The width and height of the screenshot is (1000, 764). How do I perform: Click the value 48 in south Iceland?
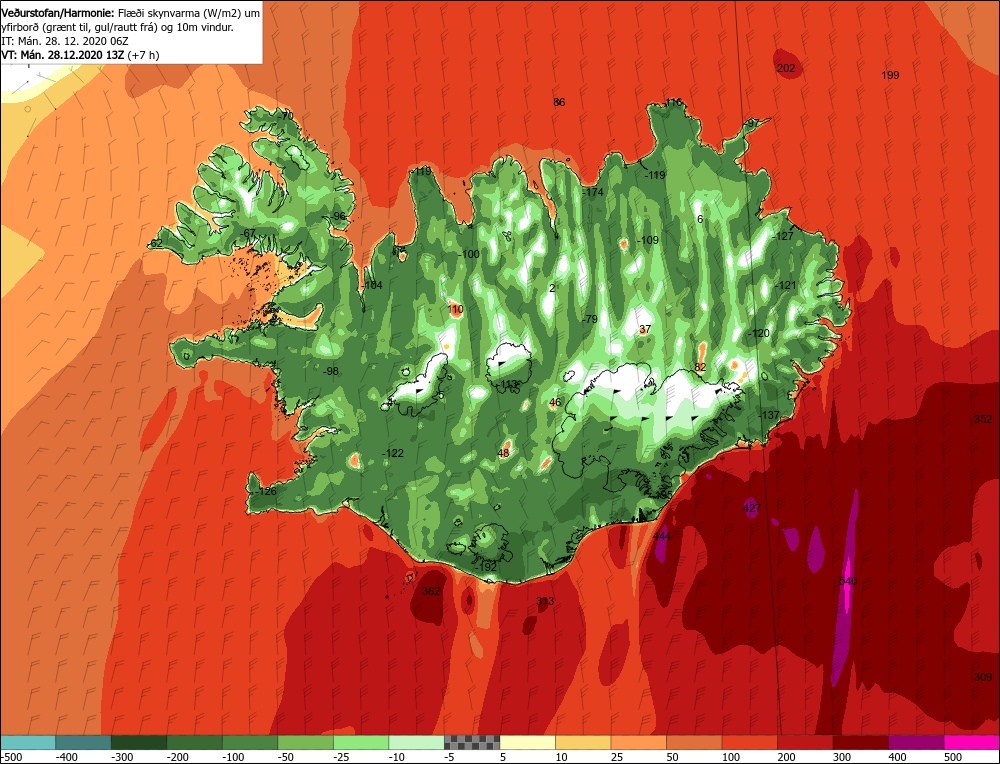pyautogui.click(x=504, y=453)
